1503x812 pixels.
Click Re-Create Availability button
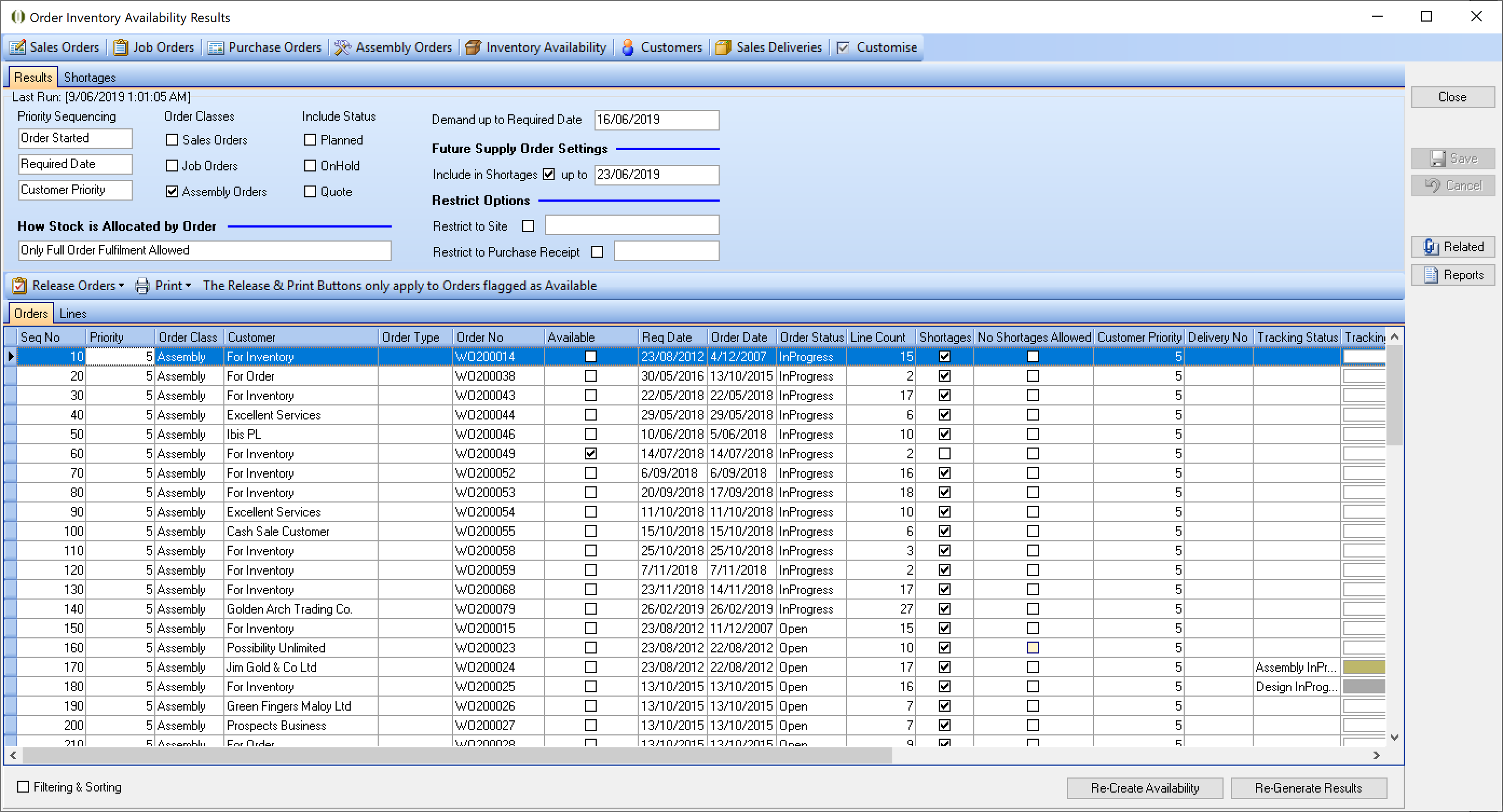pyautogui.click(x=1144, y=788)
